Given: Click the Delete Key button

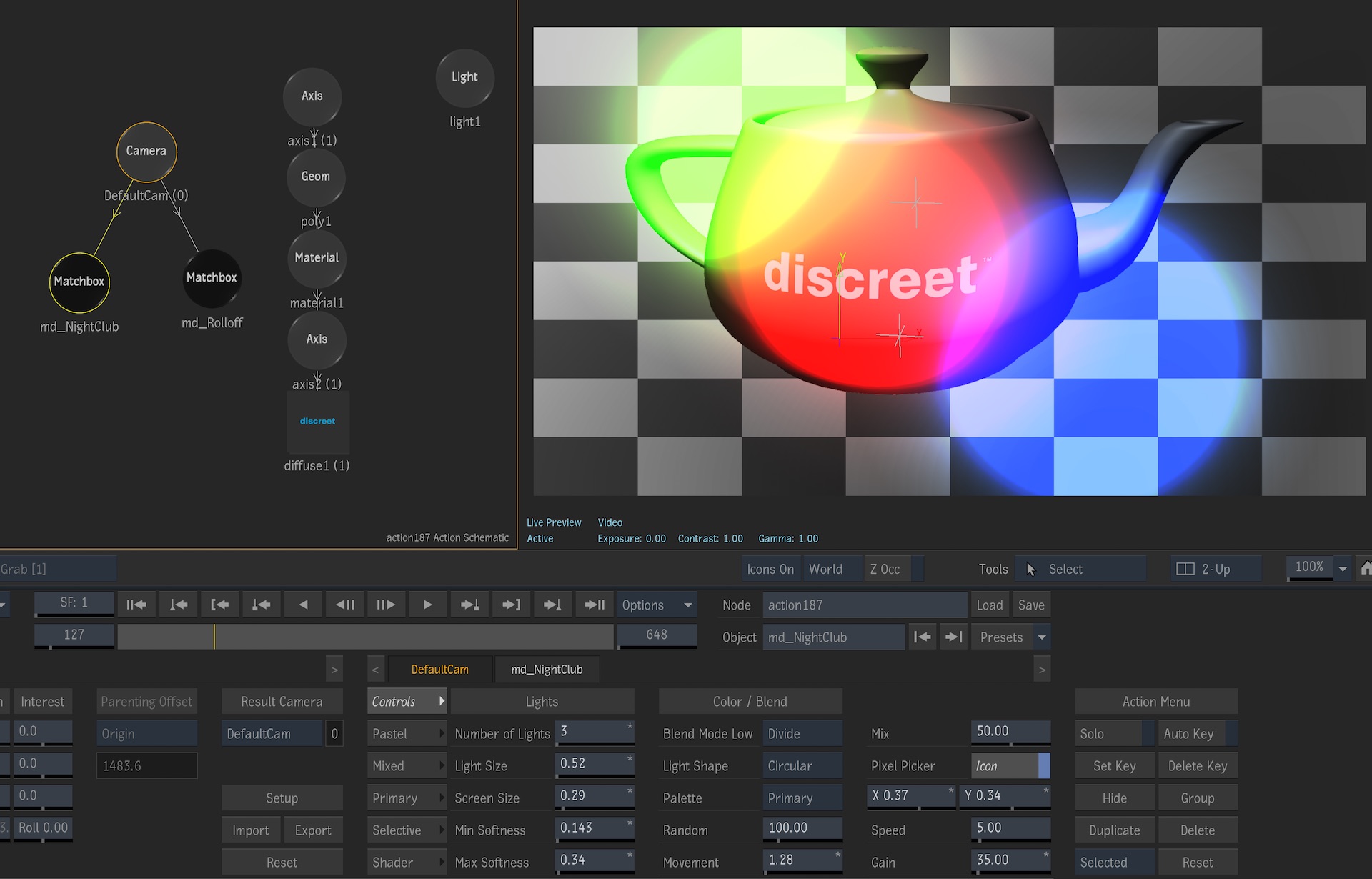Looking at the screenshot, I should pyautogui.click(x=1198, y=765).
